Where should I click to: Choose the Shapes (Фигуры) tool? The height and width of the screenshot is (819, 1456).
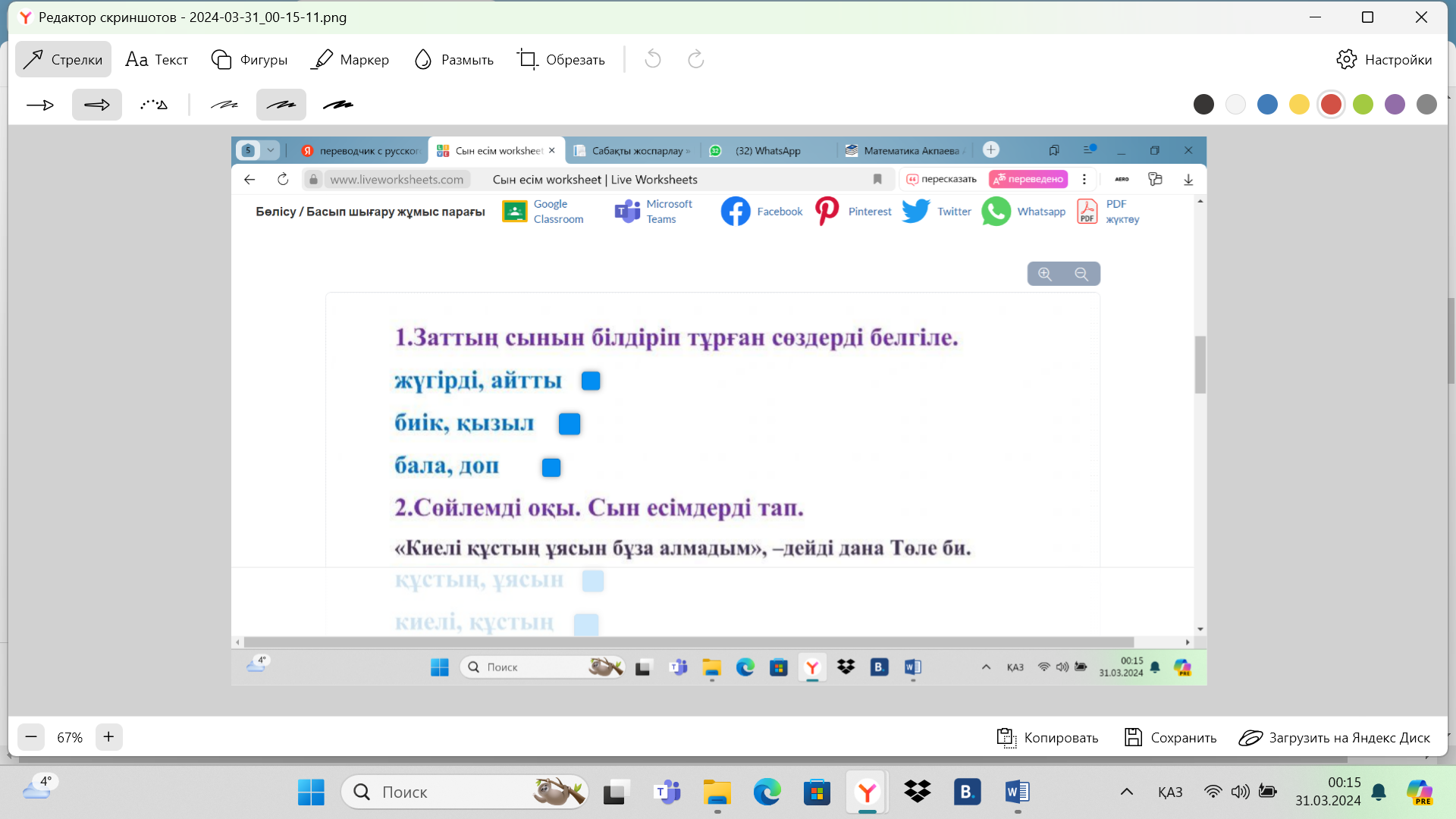tap(249, 59)
